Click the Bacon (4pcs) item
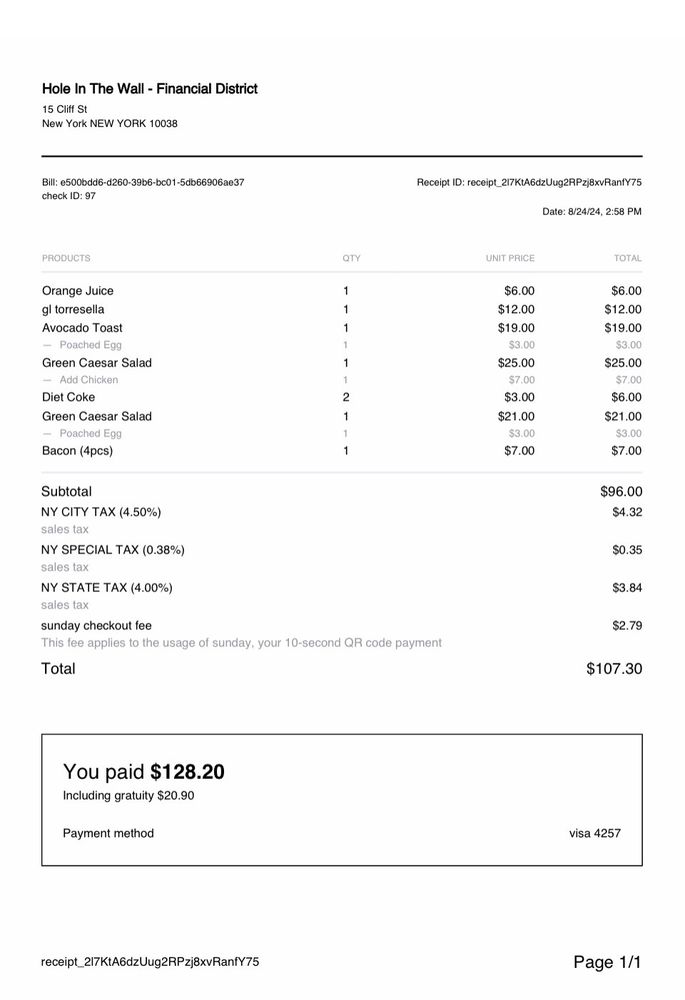685x1000 pixels. point(77,451)
